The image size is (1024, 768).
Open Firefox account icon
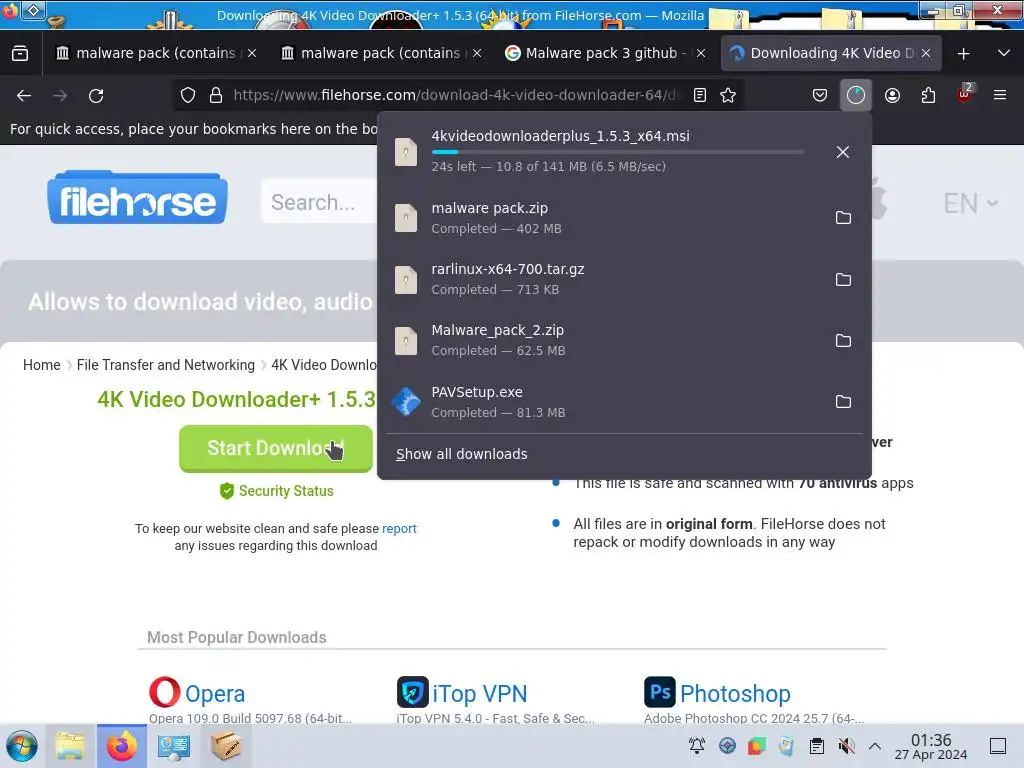[892, 95]
